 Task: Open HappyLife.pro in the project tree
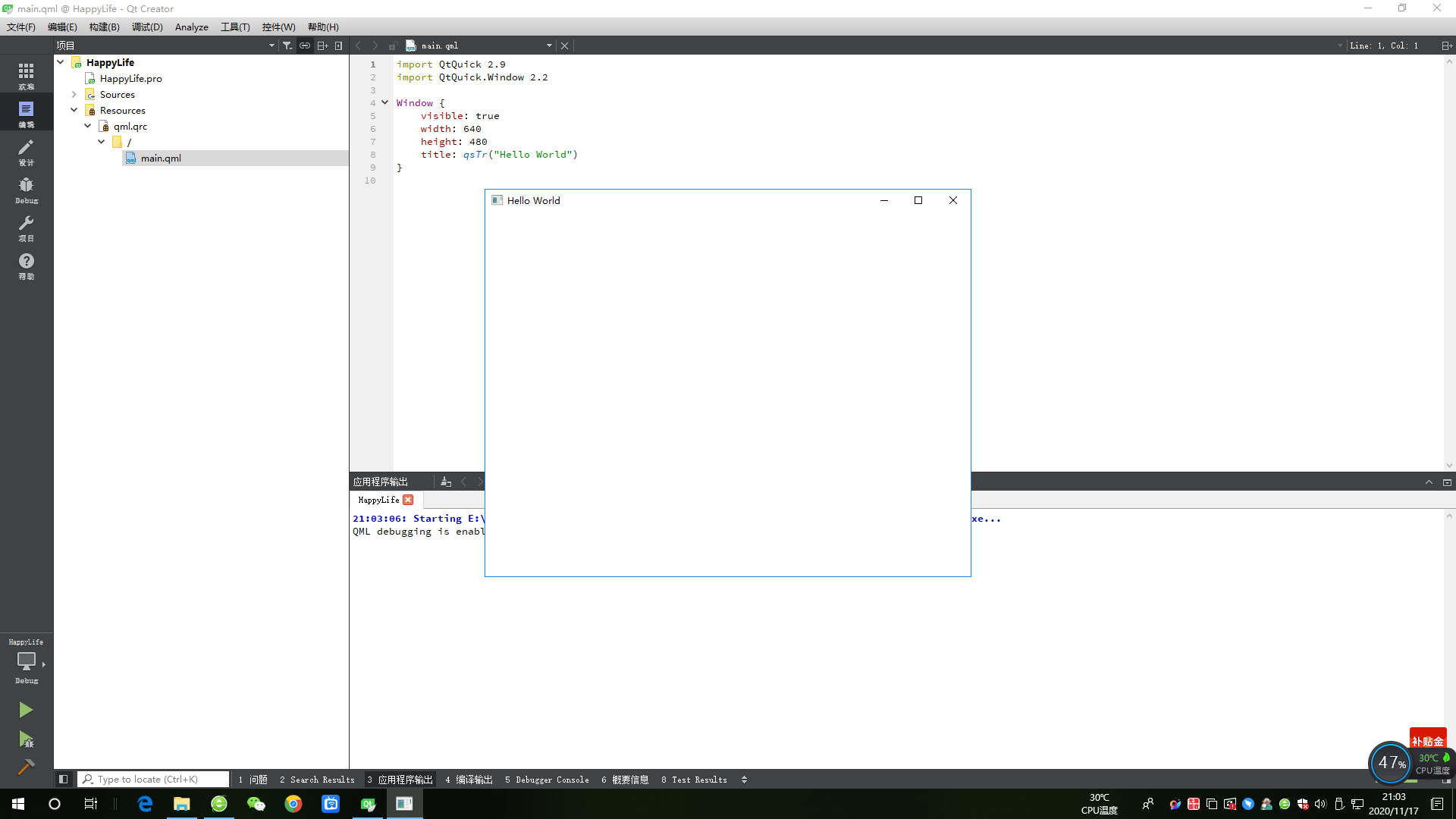[130, 79]
